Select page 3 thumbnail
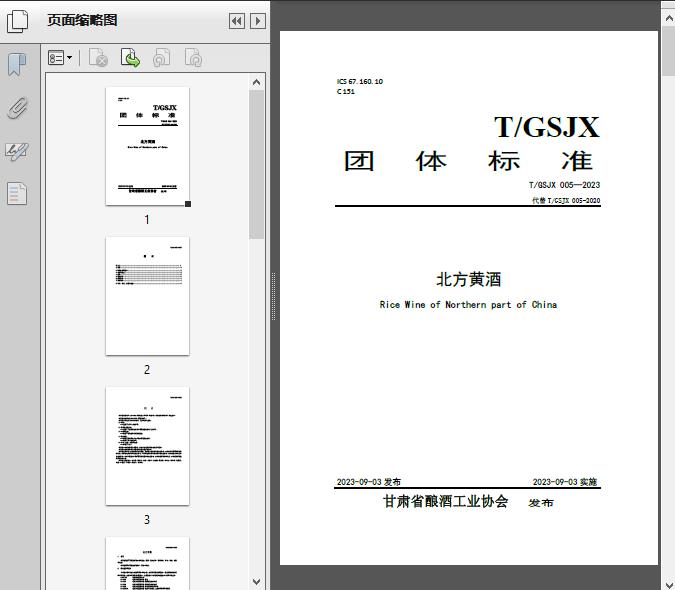Image resolution: width=675 pixels, height=590 pixels. 147,446
